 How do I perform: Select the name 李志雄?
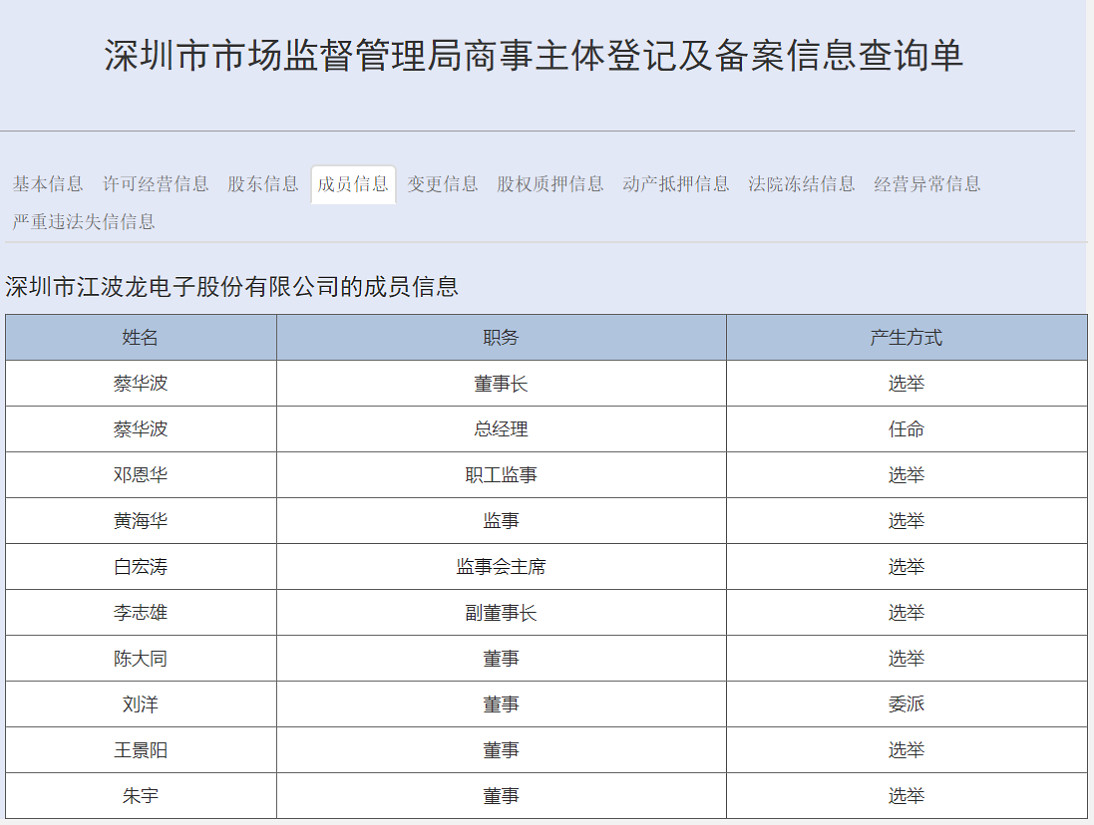[140, 613]
